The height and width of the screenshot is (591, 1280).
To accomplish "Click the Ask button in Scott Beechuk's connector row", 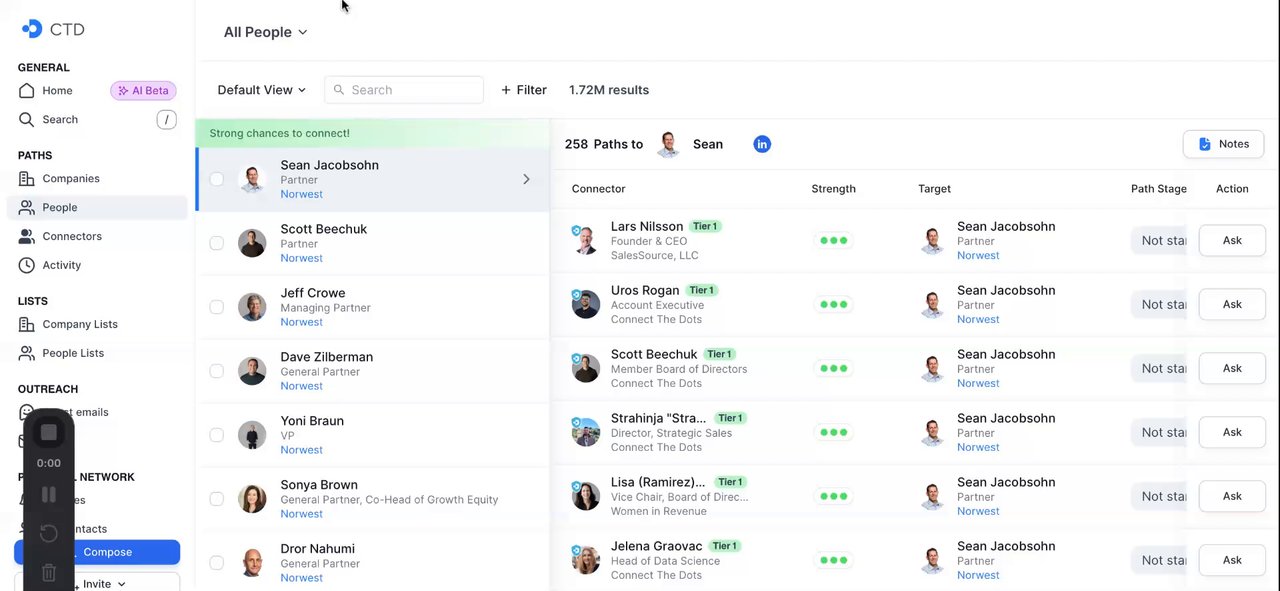I will click(x=1232, y=368).
